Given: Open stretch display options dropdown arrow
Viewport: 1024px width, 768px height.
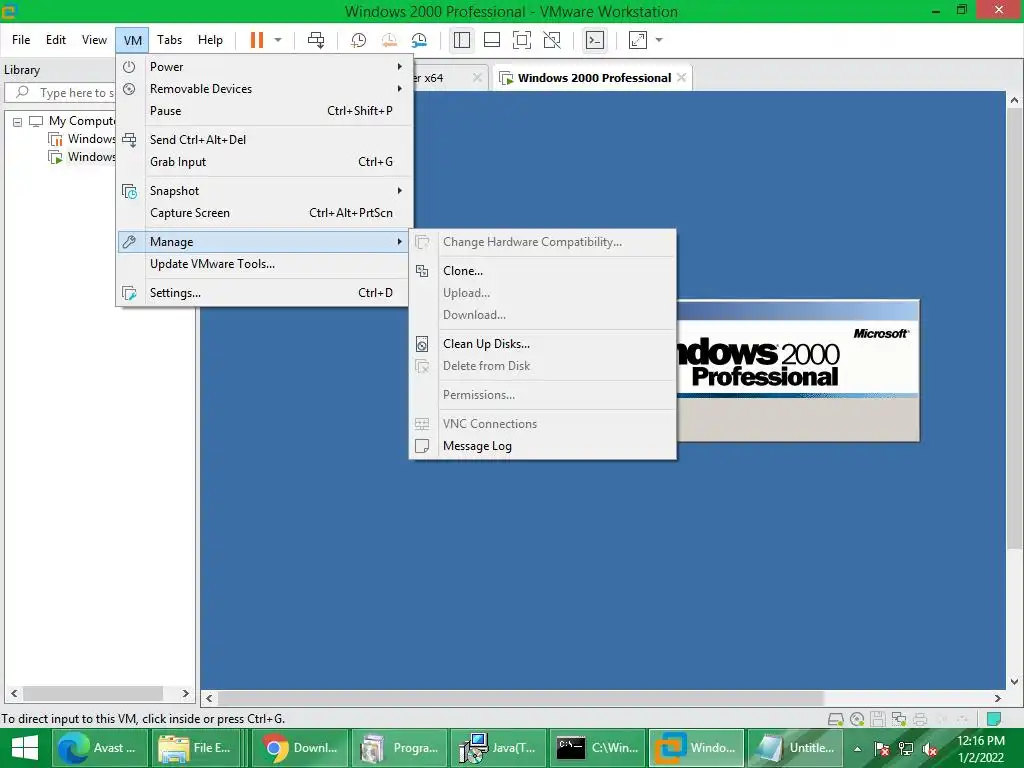Looking at the screenshot, I should [x=659, y=40].
